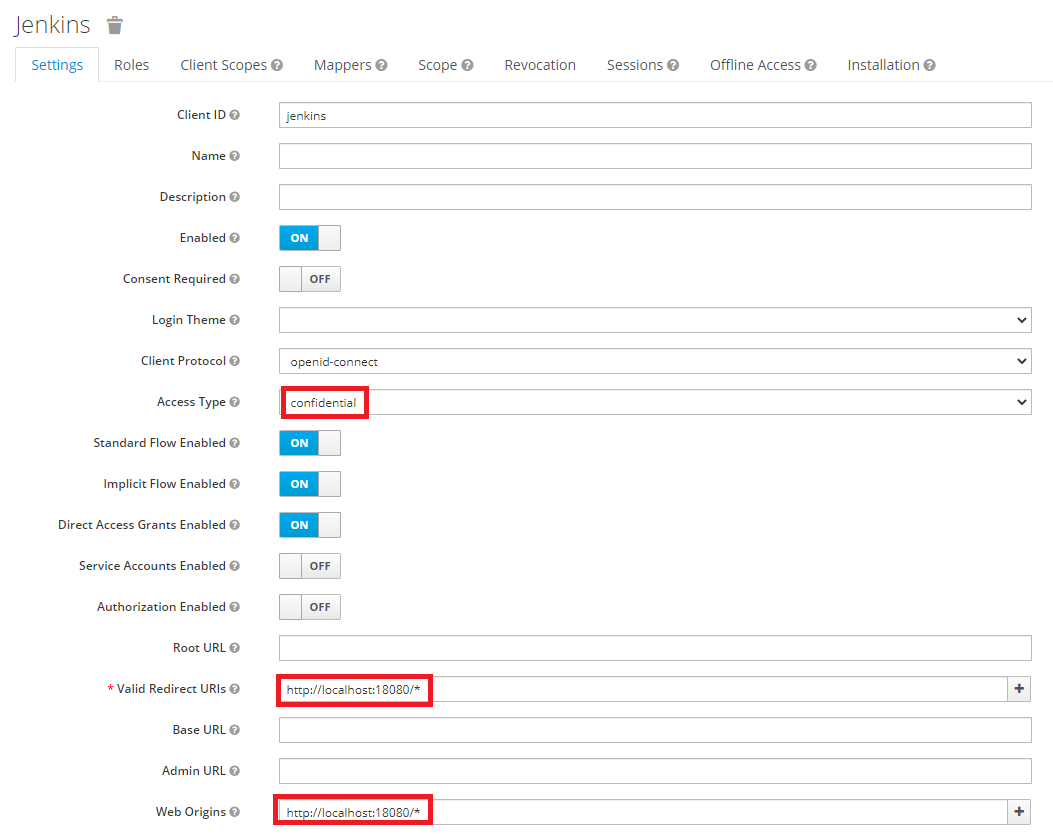Show help tooltip for Service Accounts Enabled

pyautogui.click(x=234, y=566)
